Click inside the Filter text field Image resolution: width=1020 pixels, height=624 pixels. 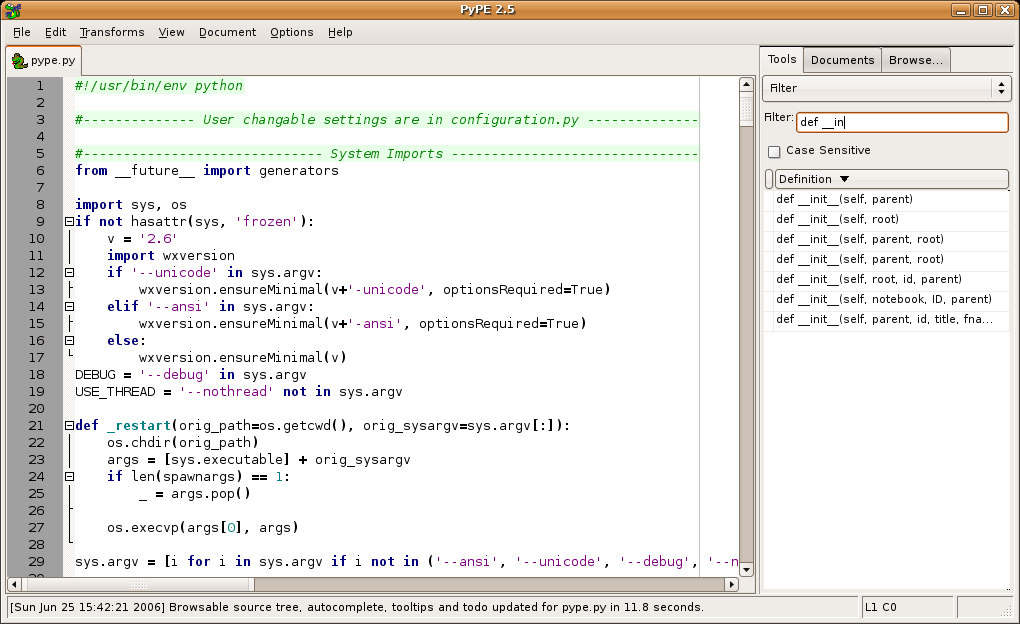coord(901,122)
